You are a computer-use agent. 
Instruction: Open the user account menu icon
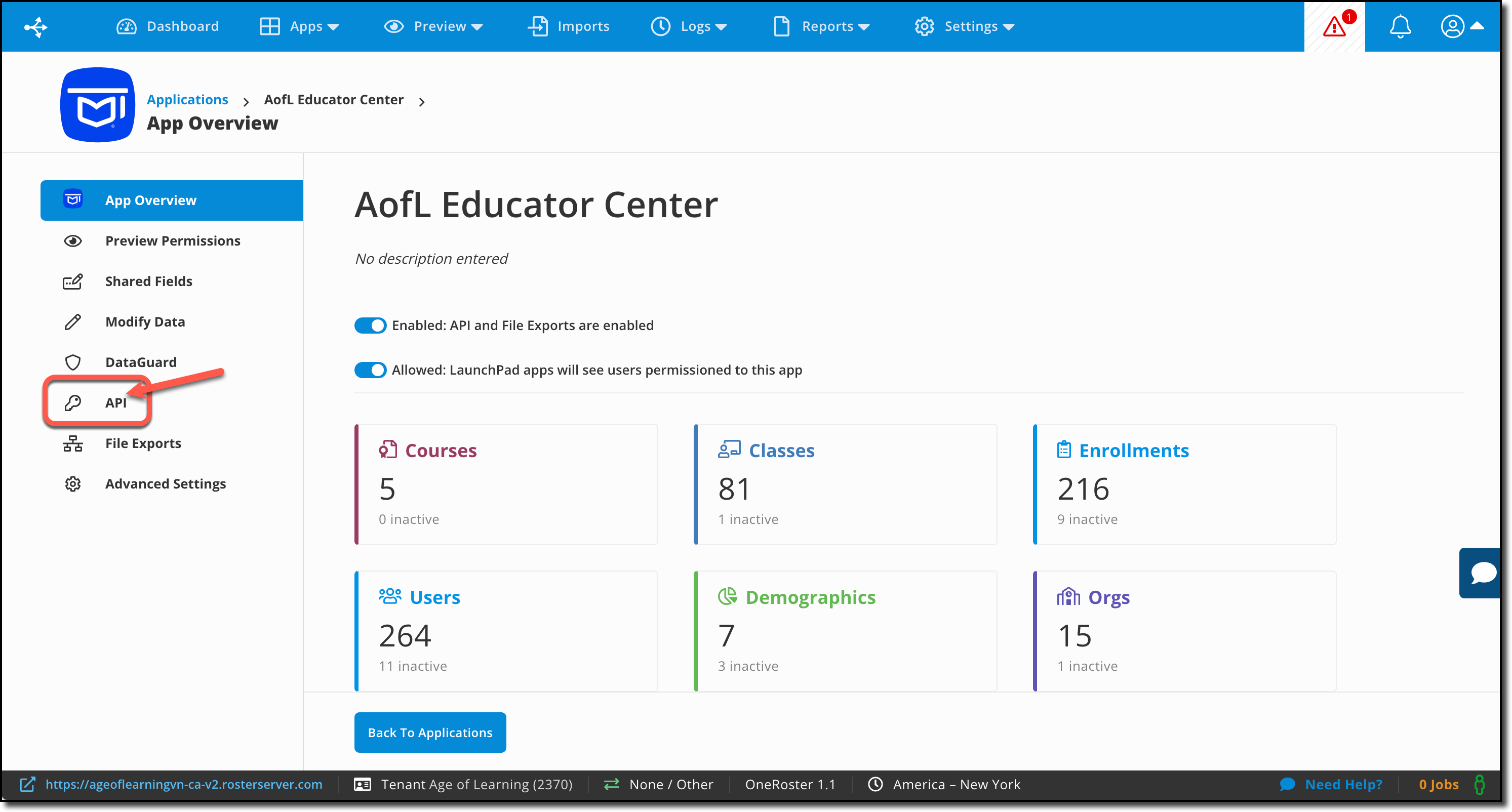pos(1452,27)
